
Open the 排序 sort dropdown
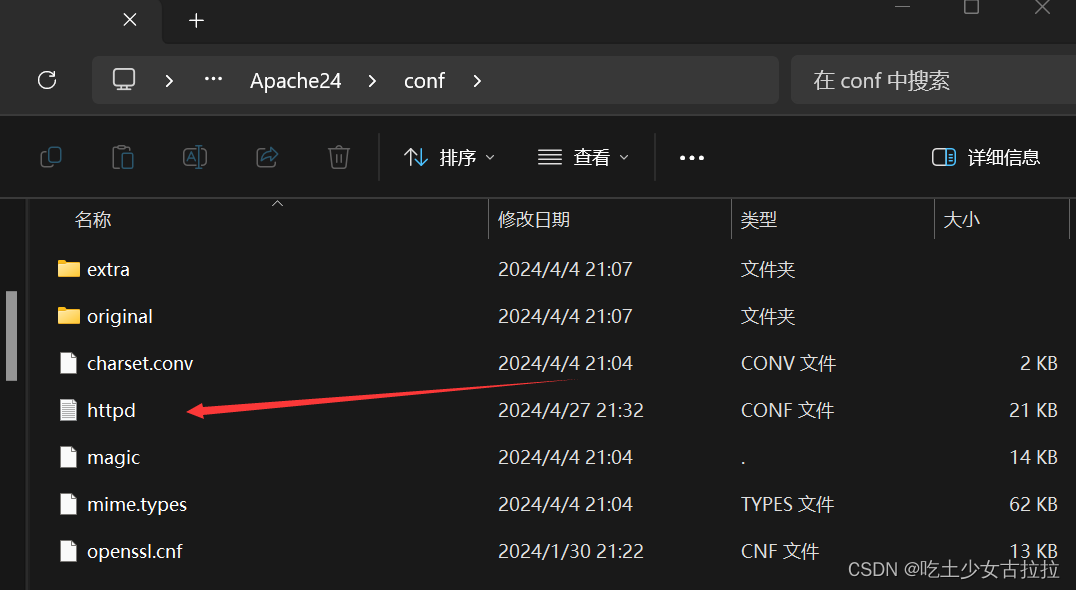coord(449,157)
